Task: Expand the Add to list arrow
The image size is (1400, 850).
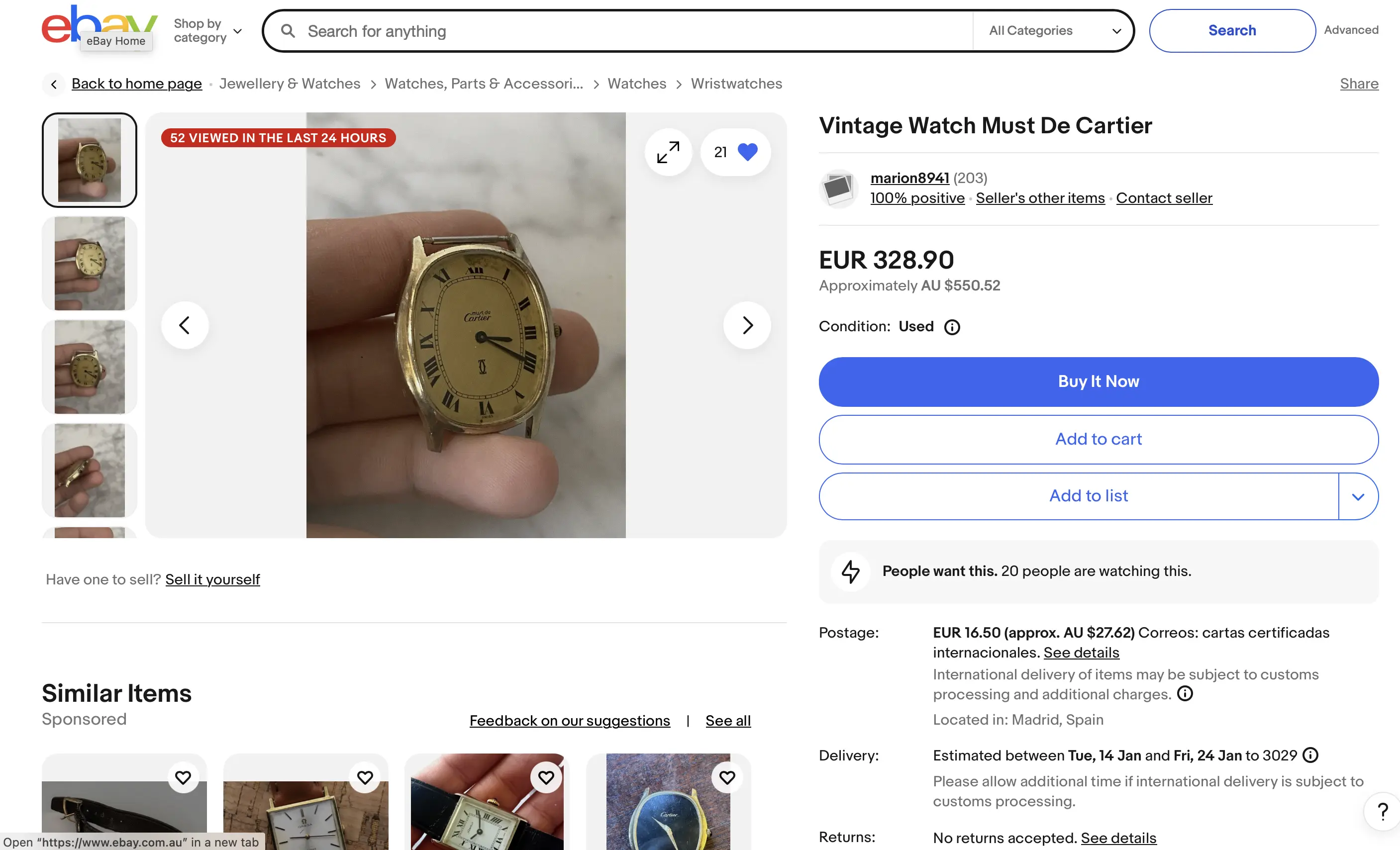Action: tap(1358, 496)
